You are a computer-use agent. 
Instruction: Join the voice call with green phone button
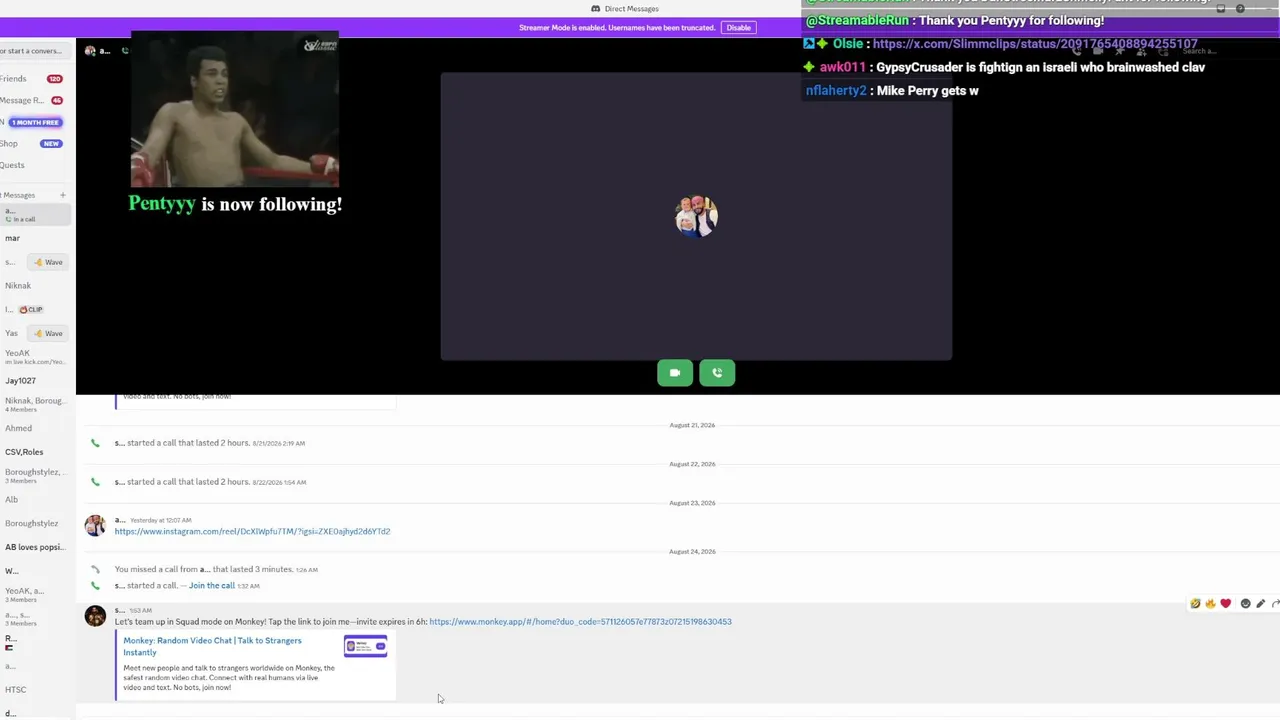click(x=717, y=373)
